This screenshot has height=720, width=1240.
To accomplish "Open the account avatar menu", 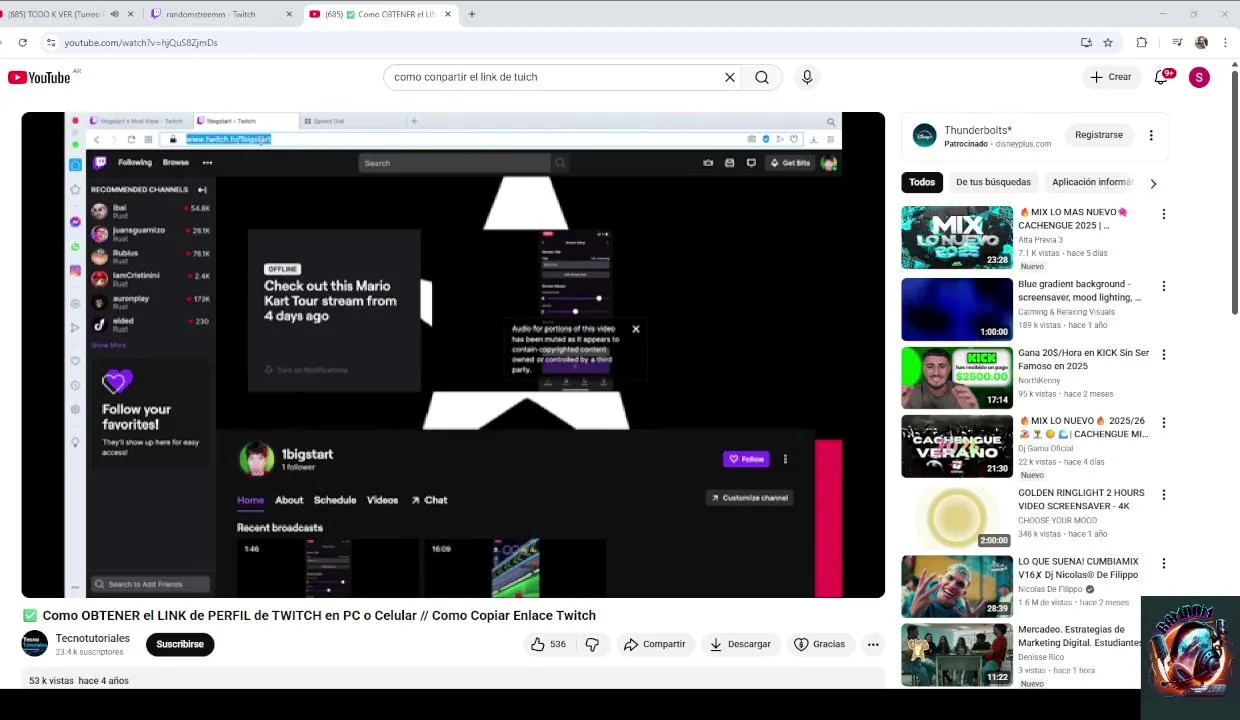I will tap(1199, 77).
